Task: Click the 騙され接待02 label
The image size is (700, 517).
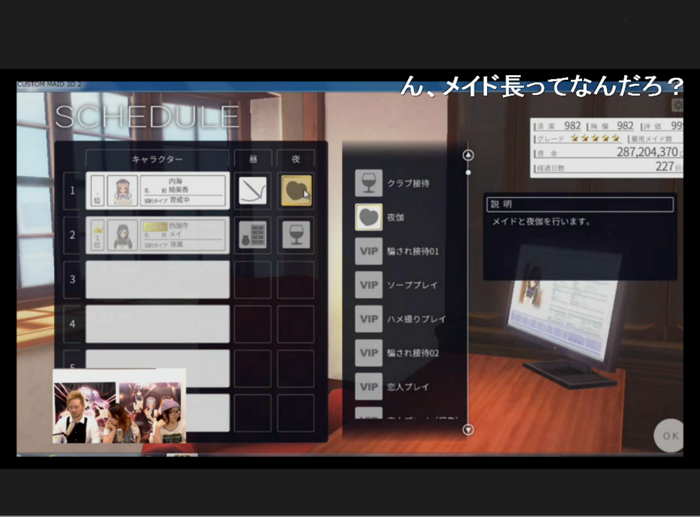Action: pyautogui.click(x=413, y=353)
